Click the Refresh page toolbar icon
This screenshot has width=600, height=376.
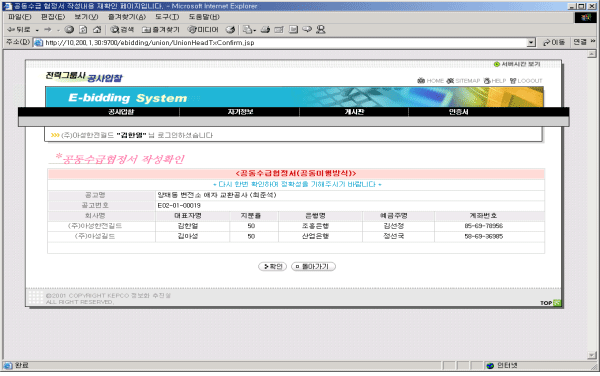click(x=83, y=29)
